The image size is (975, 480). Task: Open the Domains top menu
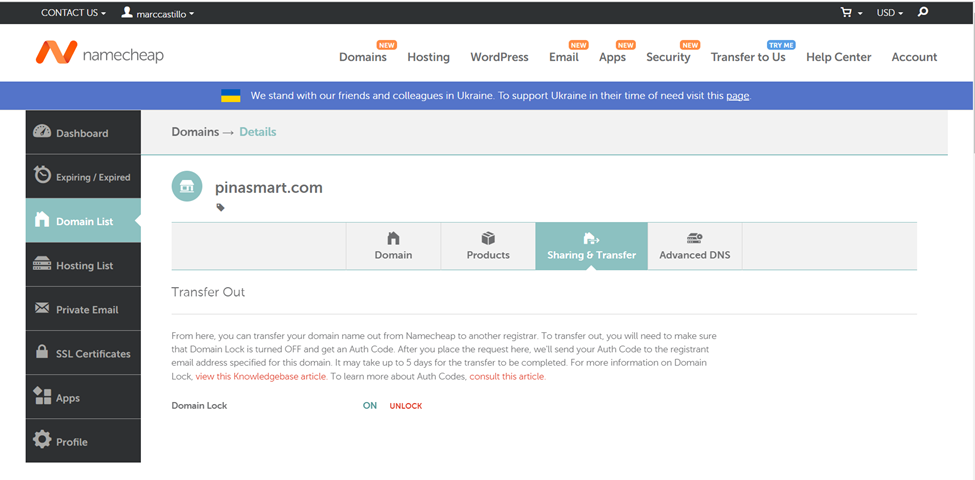tap(363, 57)
